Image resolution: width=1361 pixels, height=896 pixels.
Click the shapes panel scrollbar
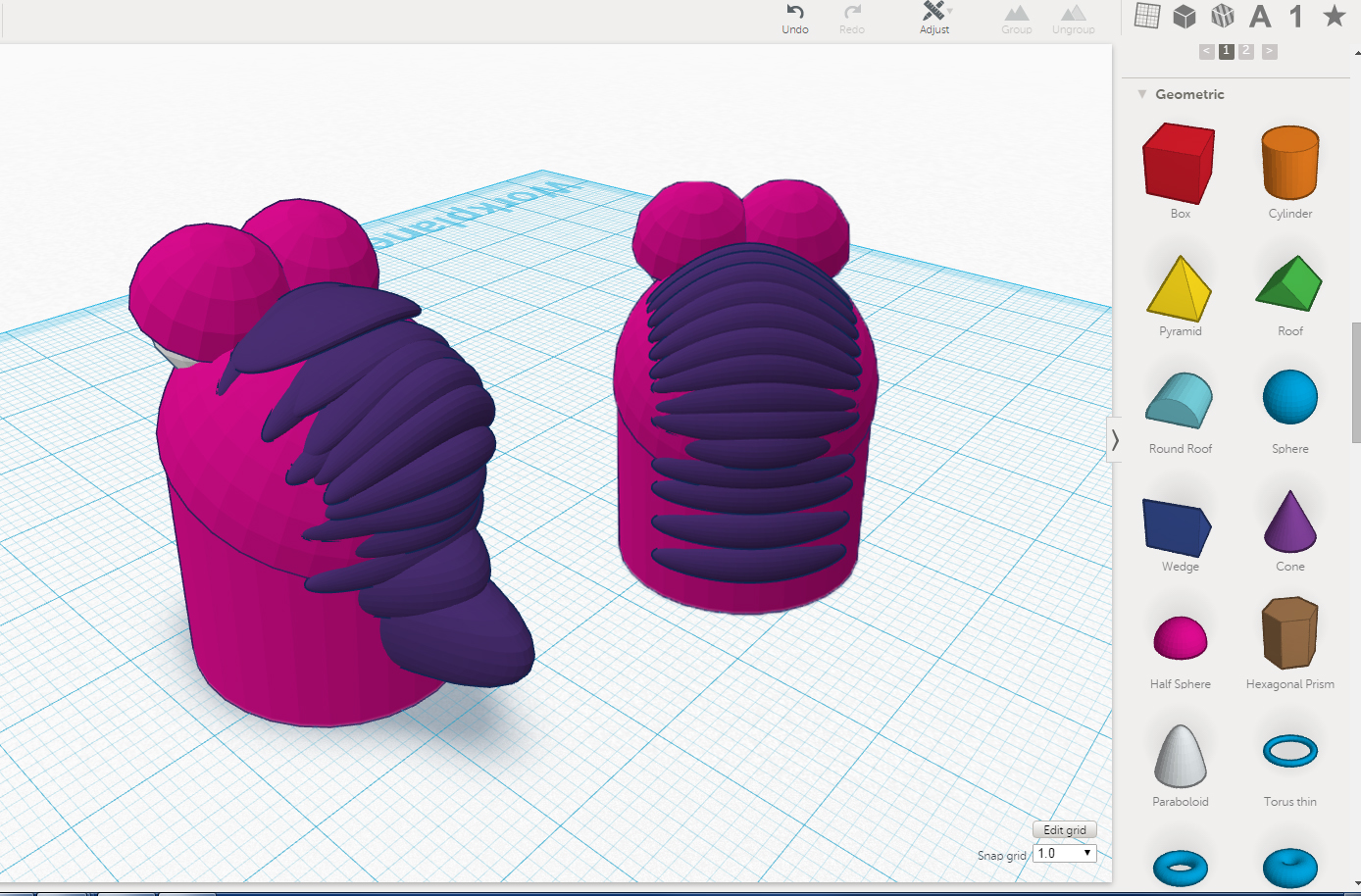pos(1356,382)
